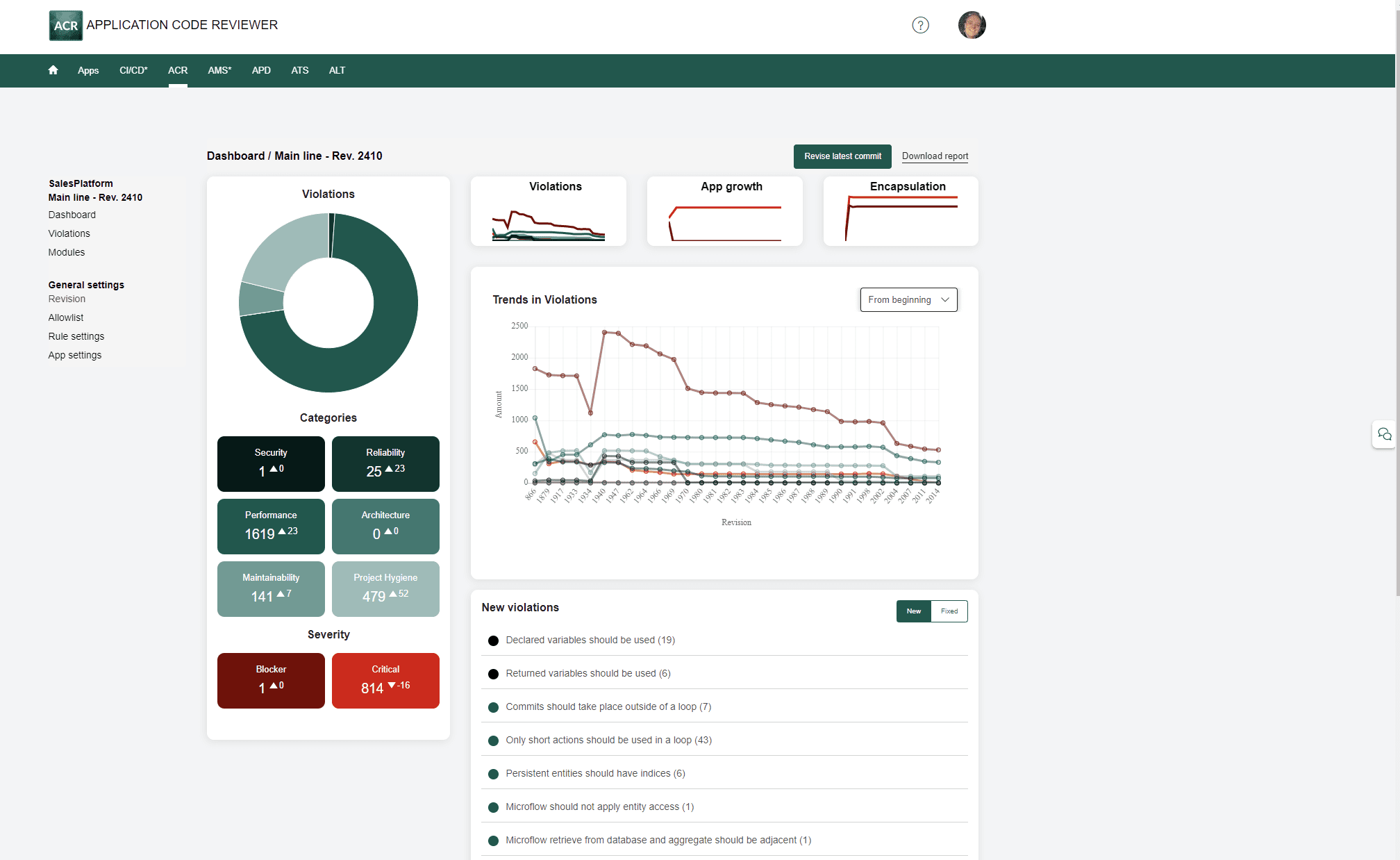The image size is (1400, 860).
Task: Click the Revise latest commit button
Action: tap(843, 156)
